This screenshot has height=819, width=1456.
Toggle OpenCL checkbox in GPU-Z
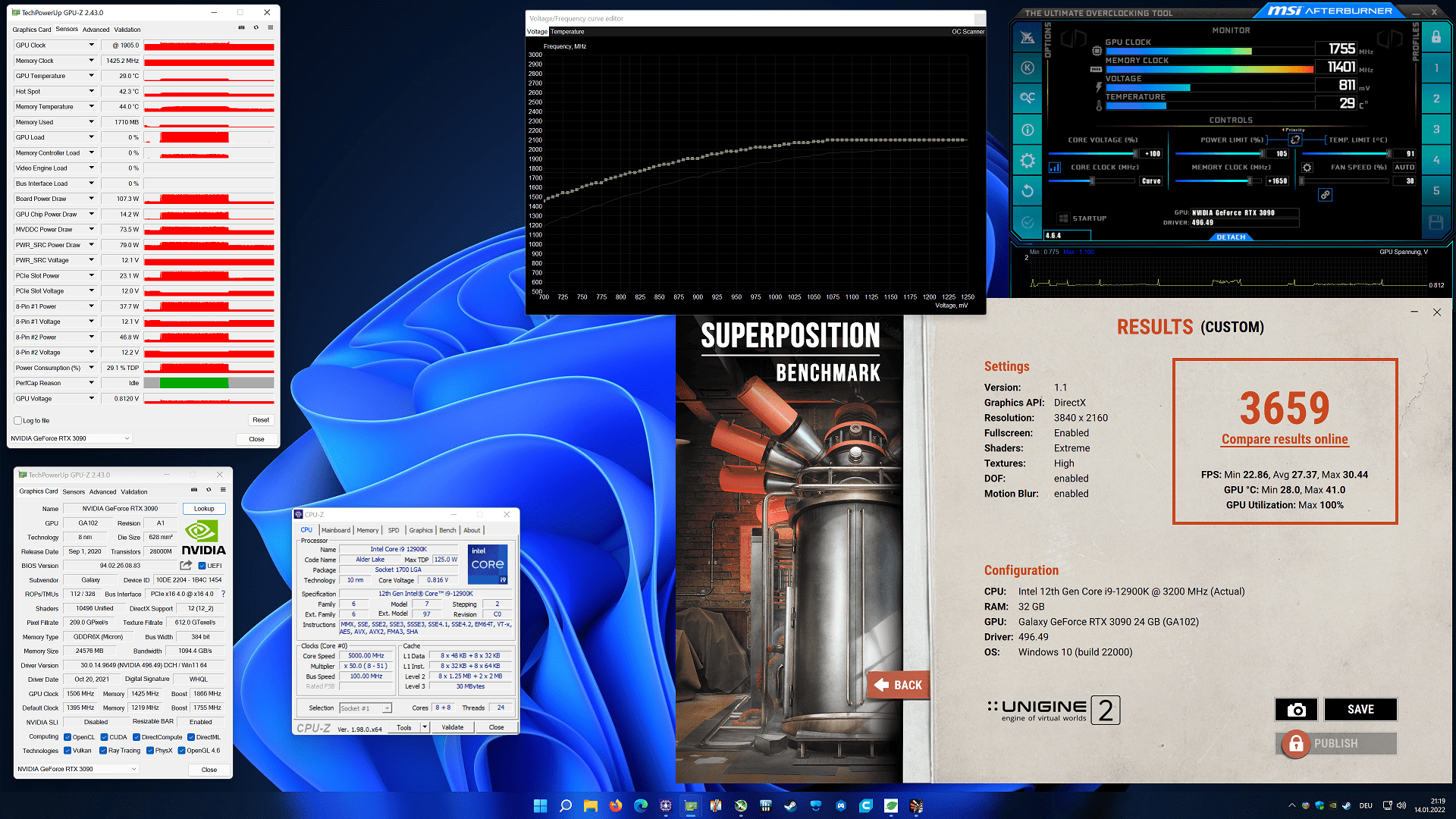click(67, 737)
